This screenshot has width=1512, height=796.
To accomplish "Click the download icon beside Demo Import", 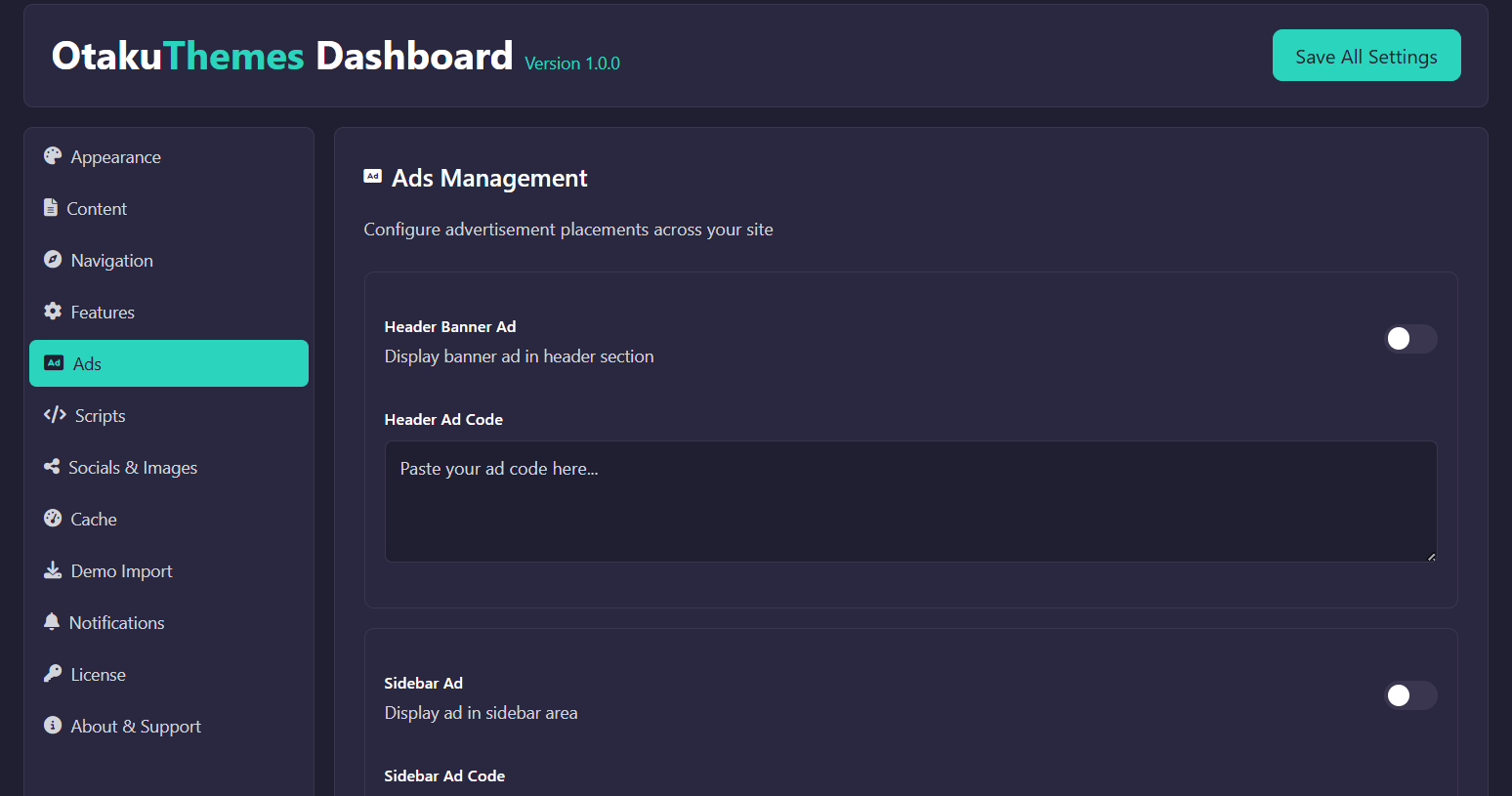I will point(52,569).
